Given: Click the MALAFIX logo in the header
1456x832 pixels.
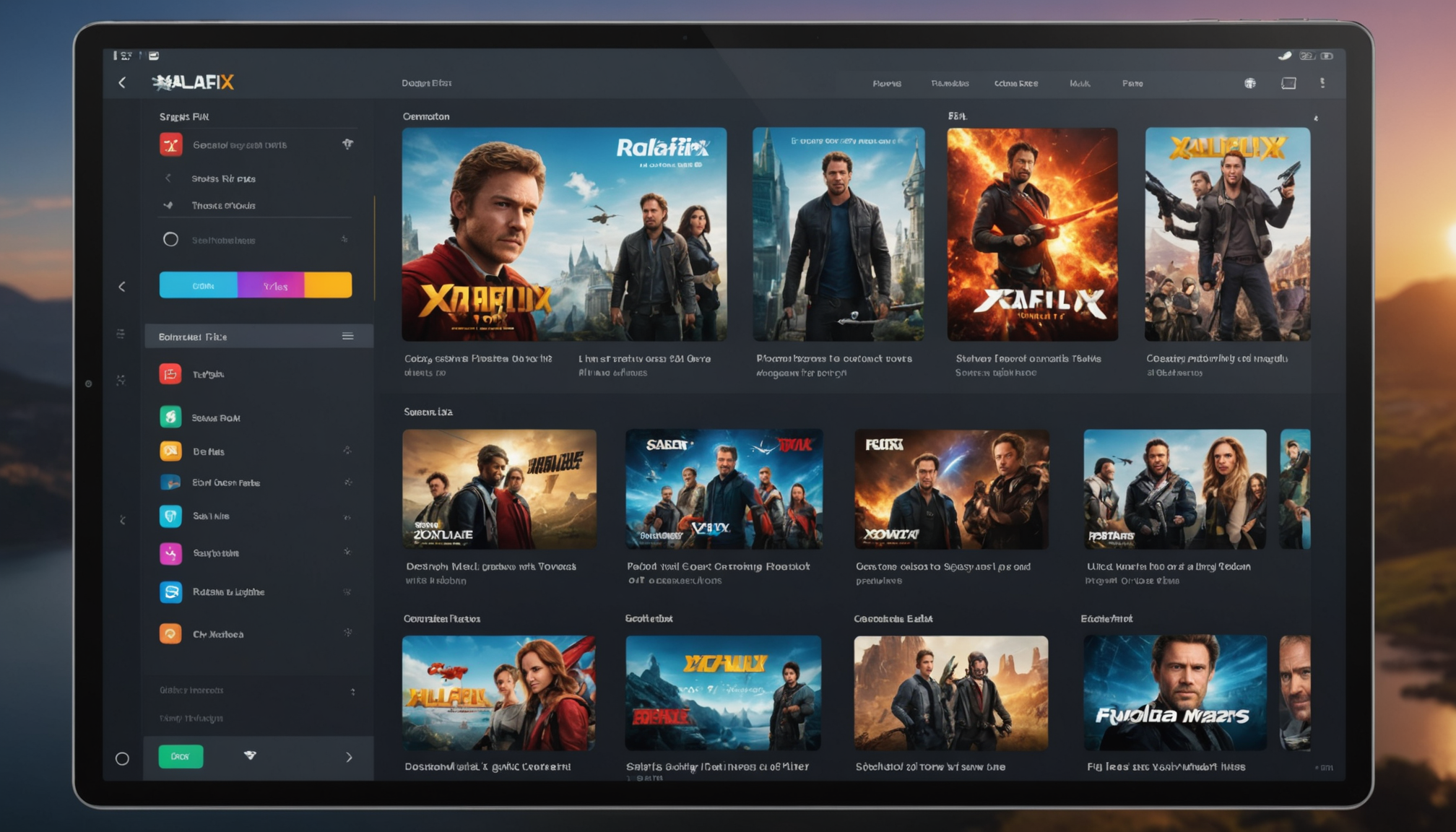Looking at the screenshot, I should pos(193,82).
